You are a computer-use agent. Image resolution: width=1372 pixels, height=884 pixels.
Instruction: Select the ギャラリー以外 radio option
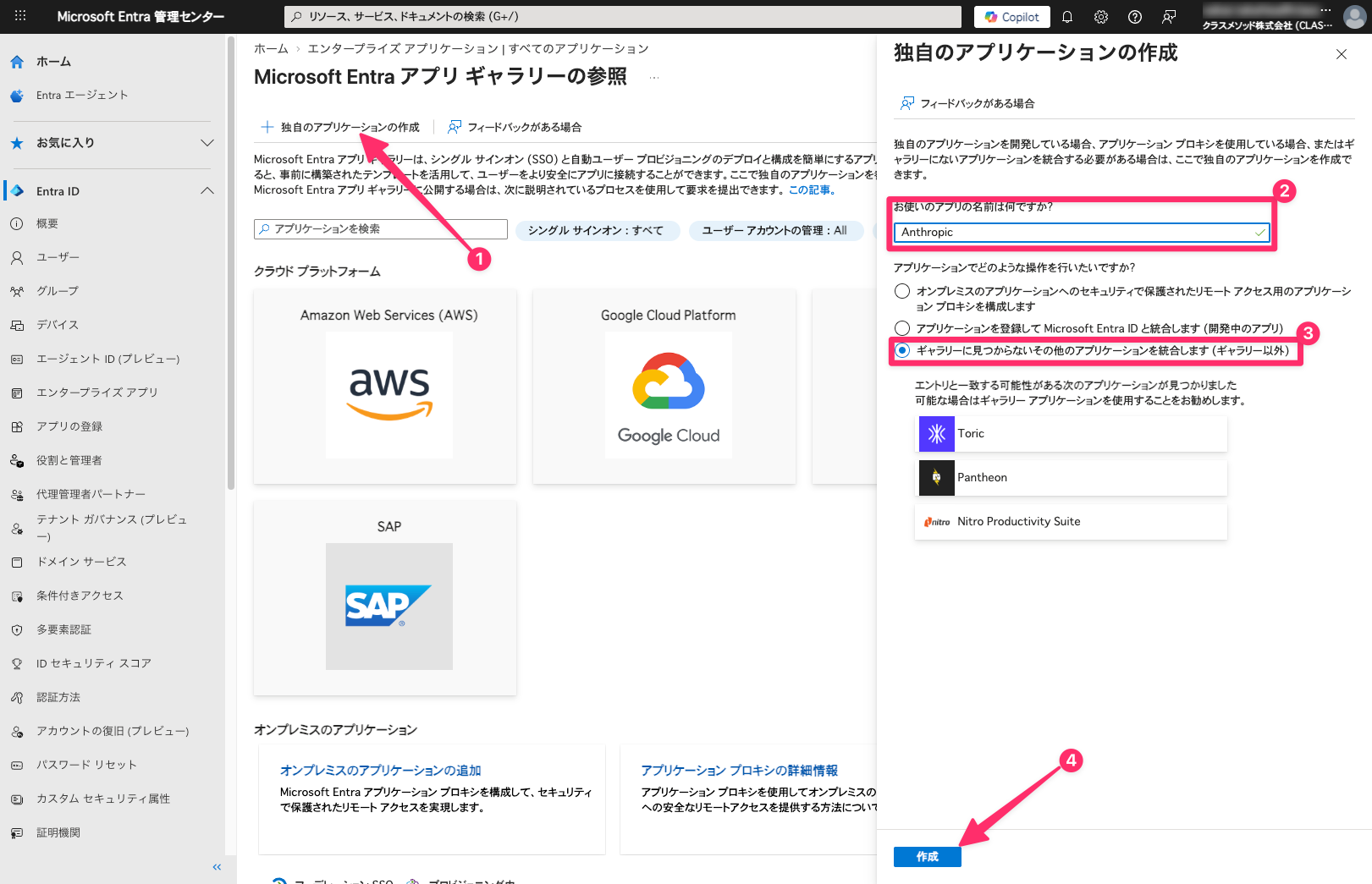coord(902,350)
